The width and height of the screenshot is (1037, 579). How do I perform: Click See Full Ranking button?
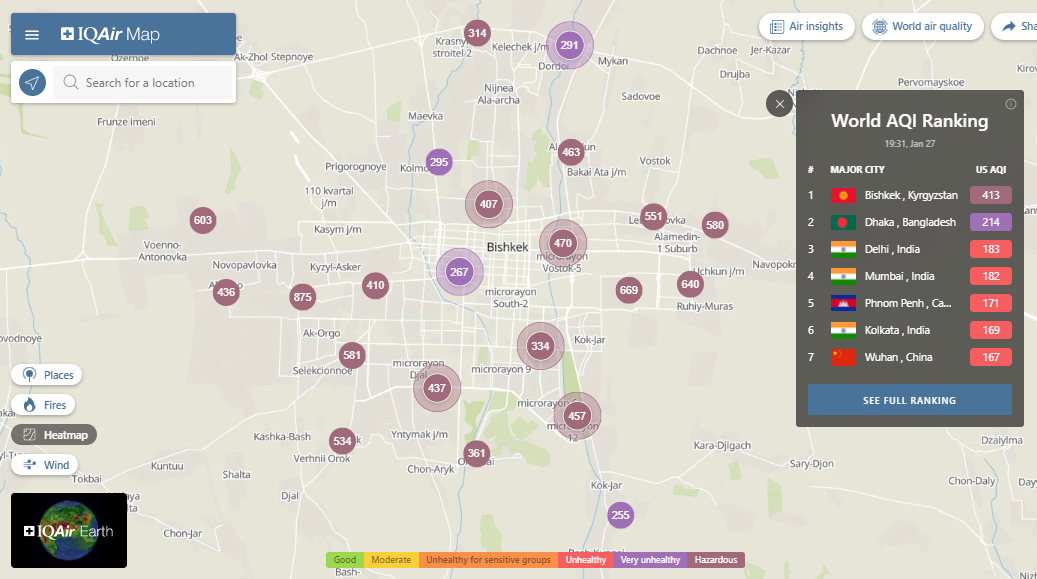[x=909, y=400]
